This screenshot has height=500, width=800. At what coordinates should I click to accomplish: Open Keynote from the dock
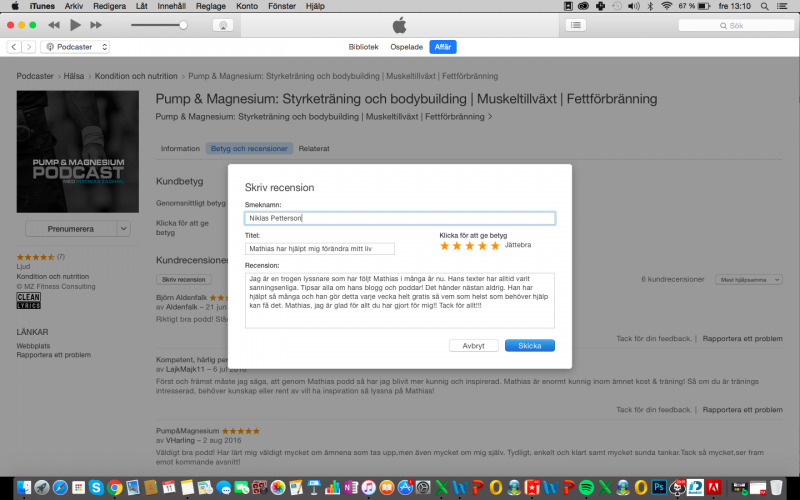click(314, 487)
